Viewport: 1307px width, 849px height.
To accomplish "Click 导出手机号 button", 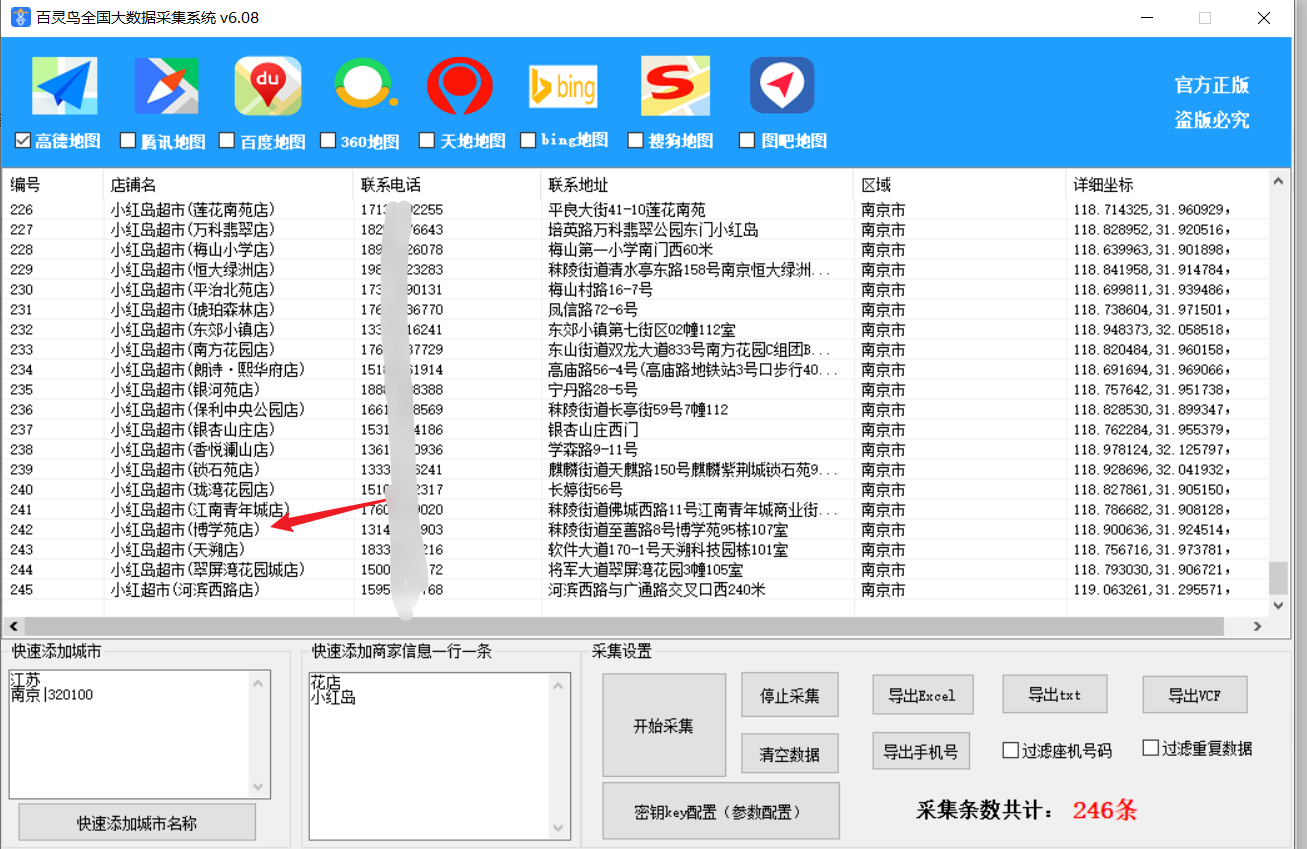I will (921, 751).
